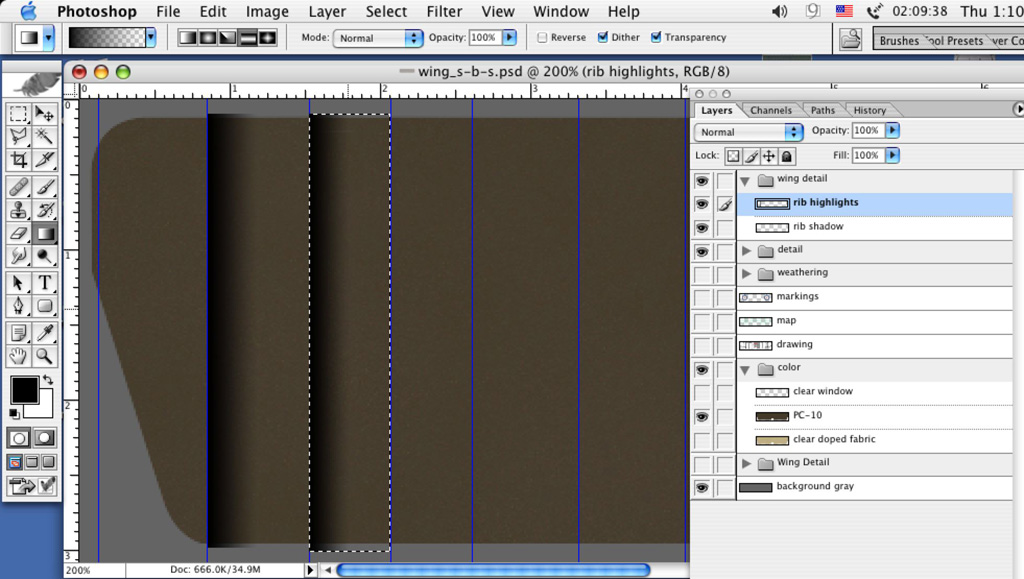Image resolution: width=1024 pixels, height=579 pixels.
Task: Hide the background gray layer
Action: pyautogui.click(x=702, y=488)
